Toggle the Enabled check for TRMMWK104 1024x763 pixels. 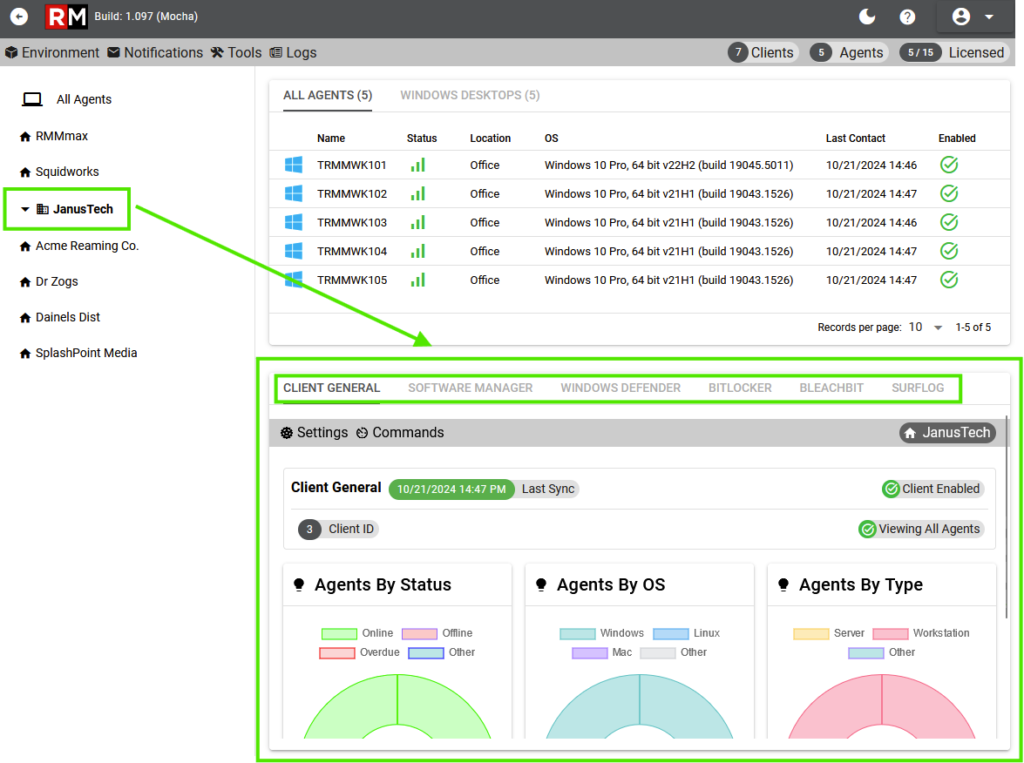[949, 251]
